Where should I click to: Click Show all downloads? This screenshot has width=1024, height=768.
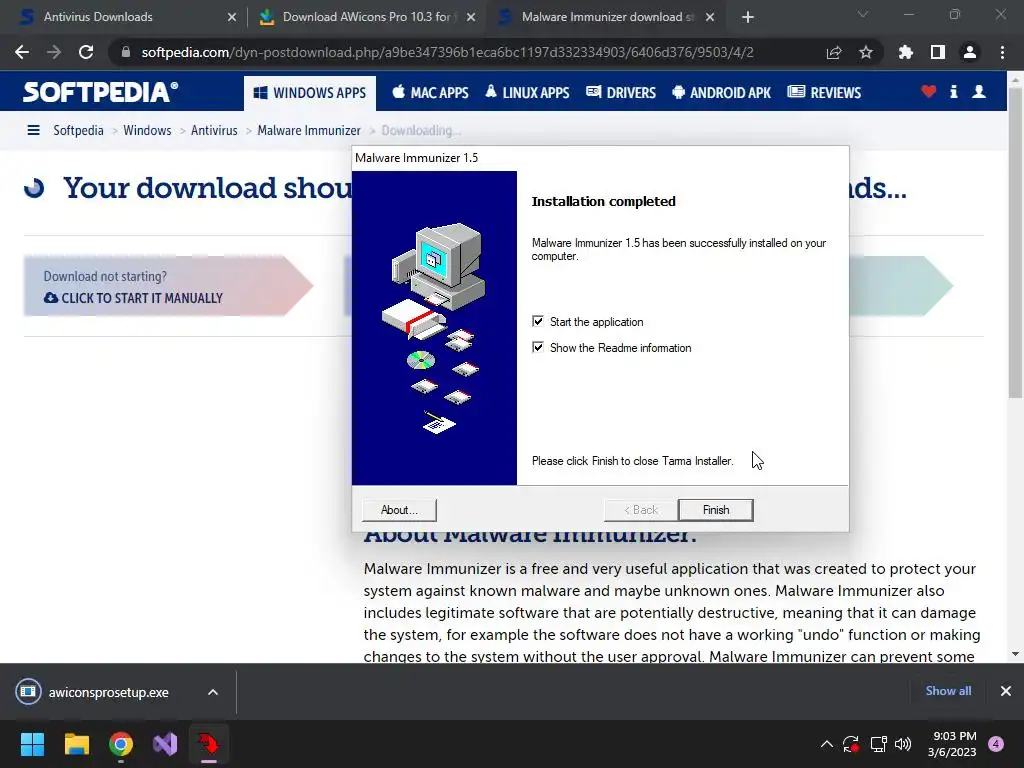point(948,691)
